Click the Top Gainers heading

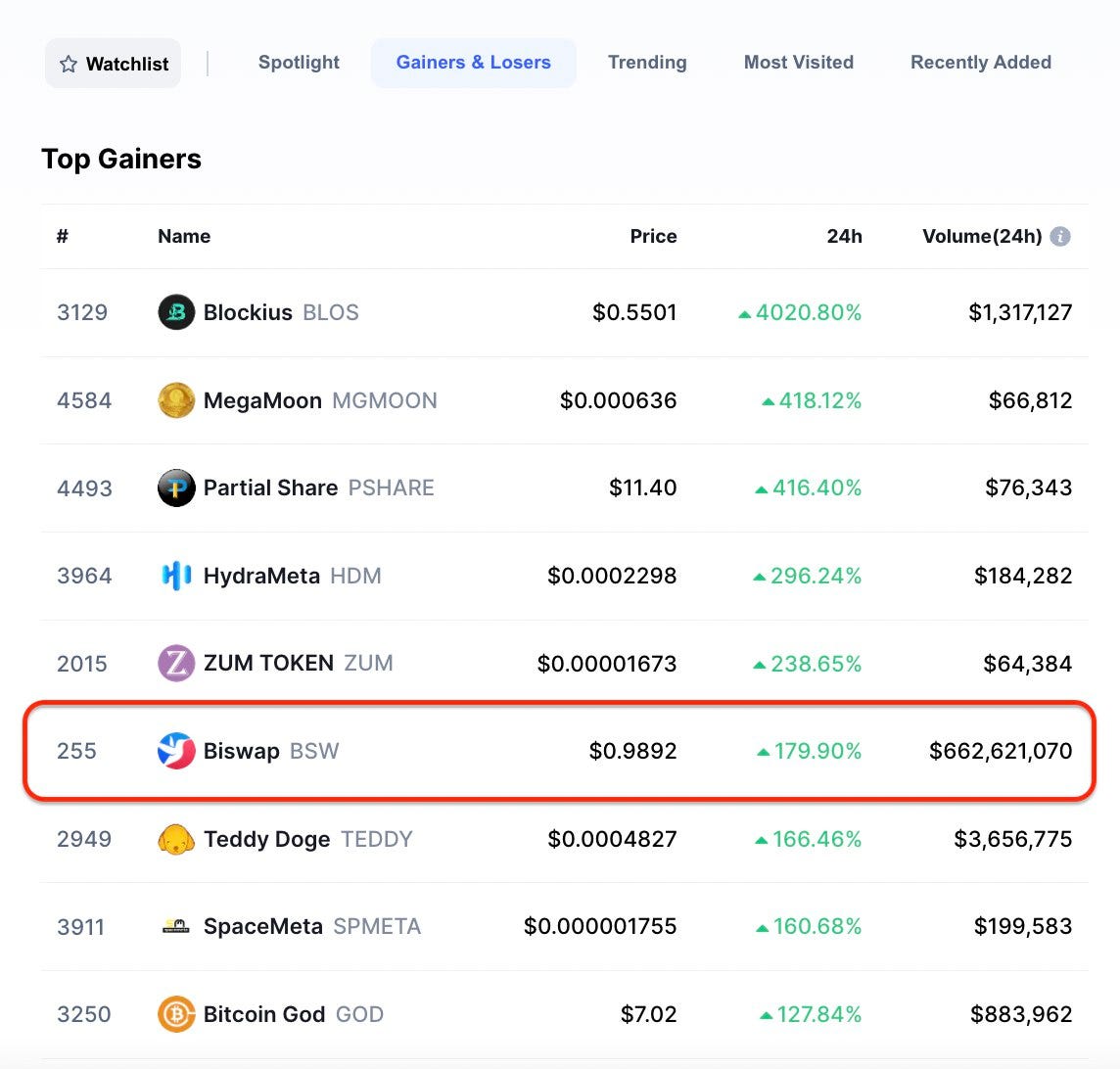pos(121,159)
